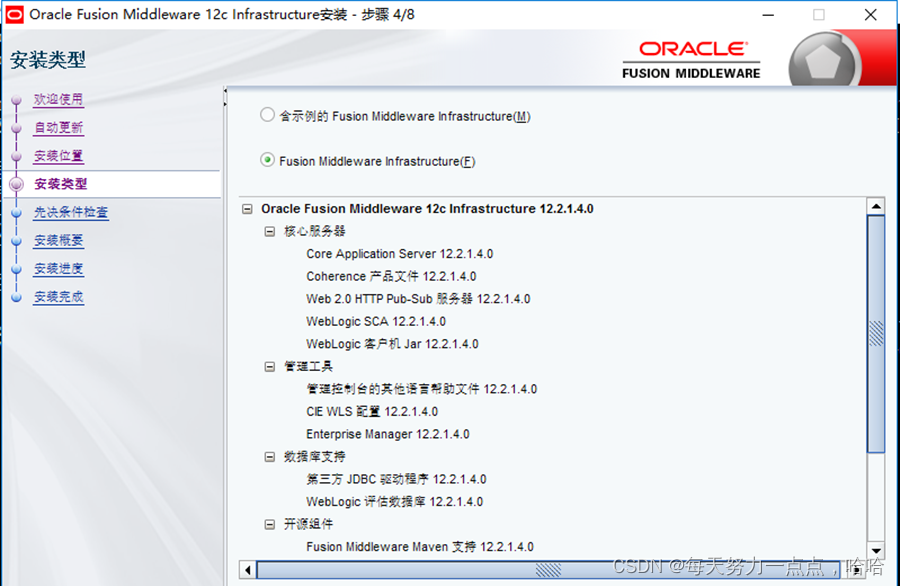The image size is (900, 586).
Task: Click the step bullet beside 欢迎使用
Action: [x=17, y=100]
